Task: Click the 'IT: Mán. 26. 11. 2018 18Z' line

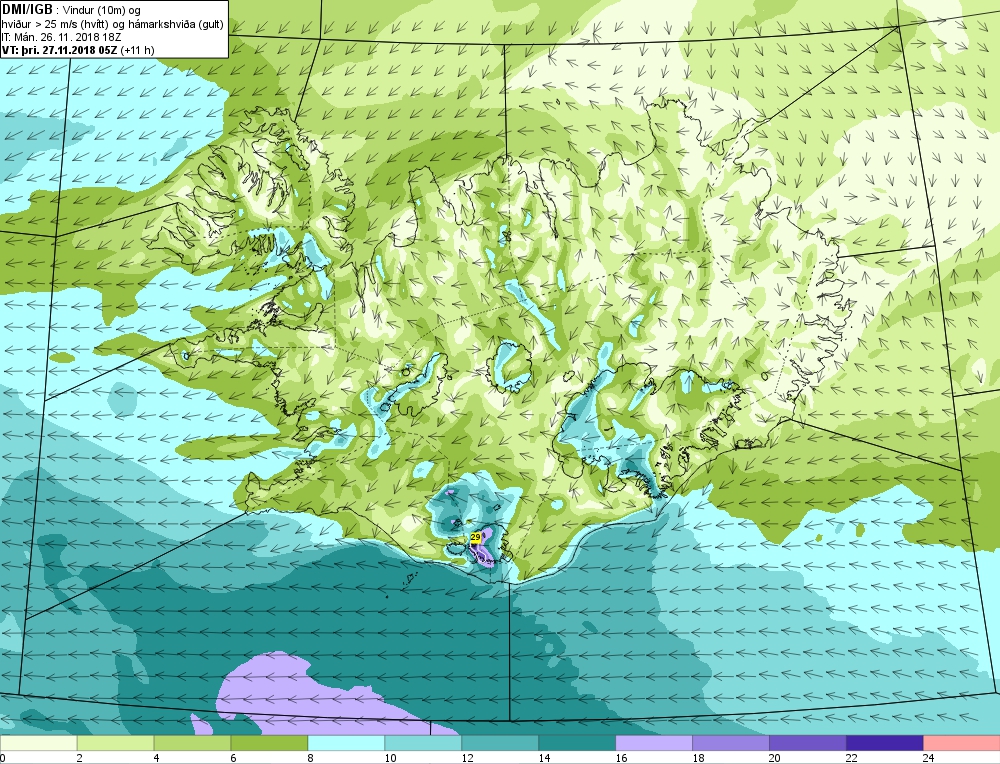Action: [x=61, y=37]
